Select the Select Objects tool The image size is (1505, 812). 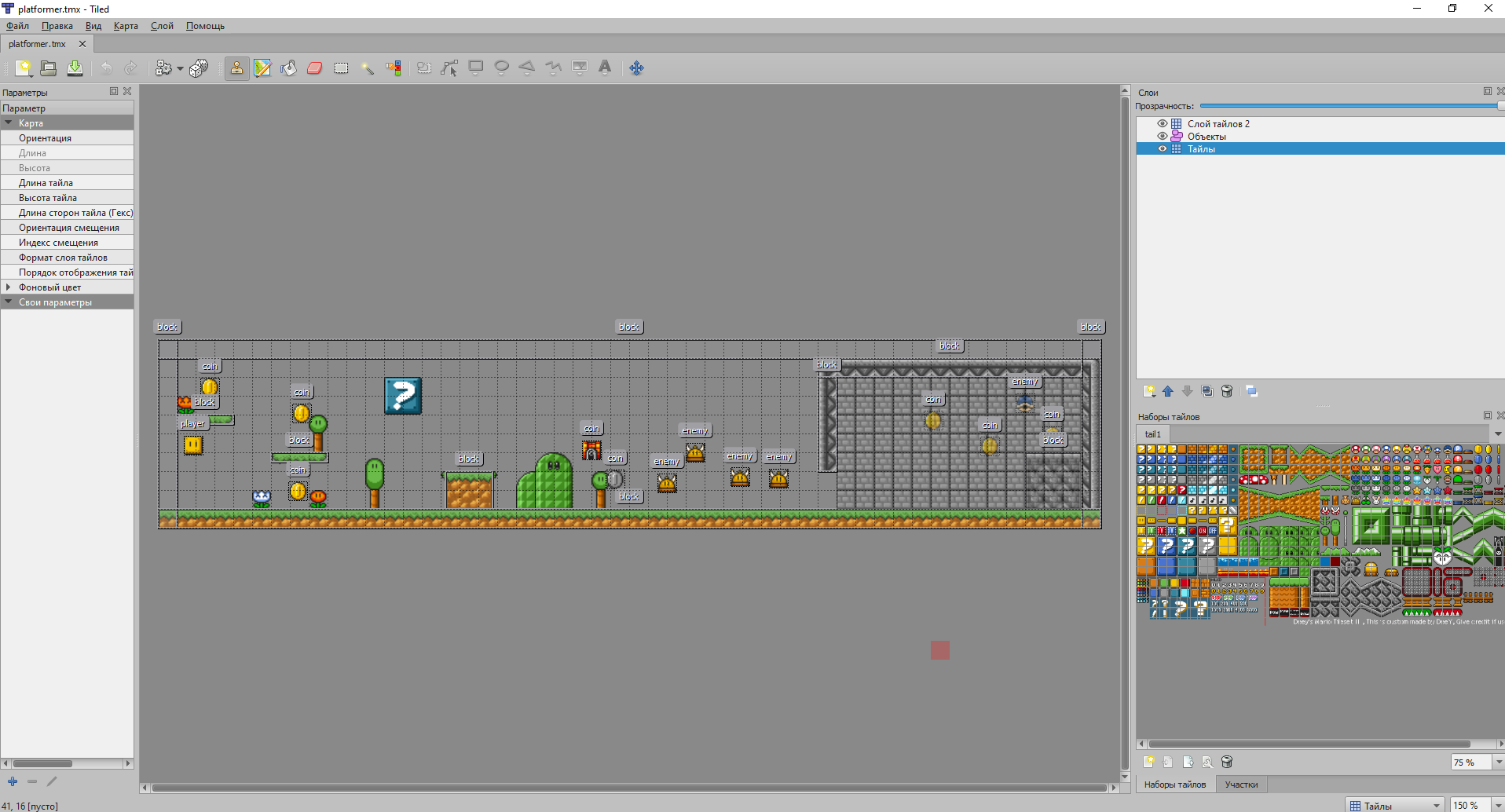click(424, 68)
